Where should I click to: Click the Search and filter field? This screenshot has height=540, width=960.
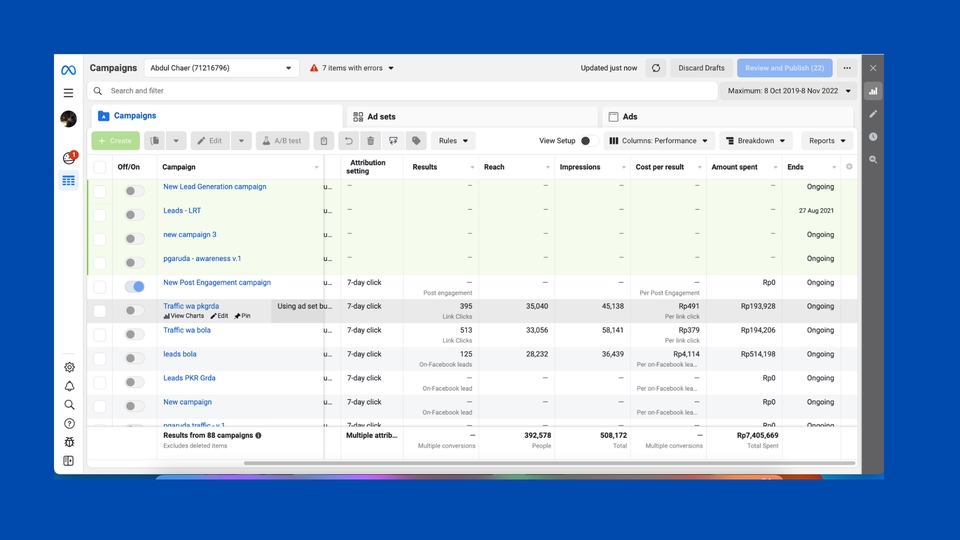click(402, 91)
